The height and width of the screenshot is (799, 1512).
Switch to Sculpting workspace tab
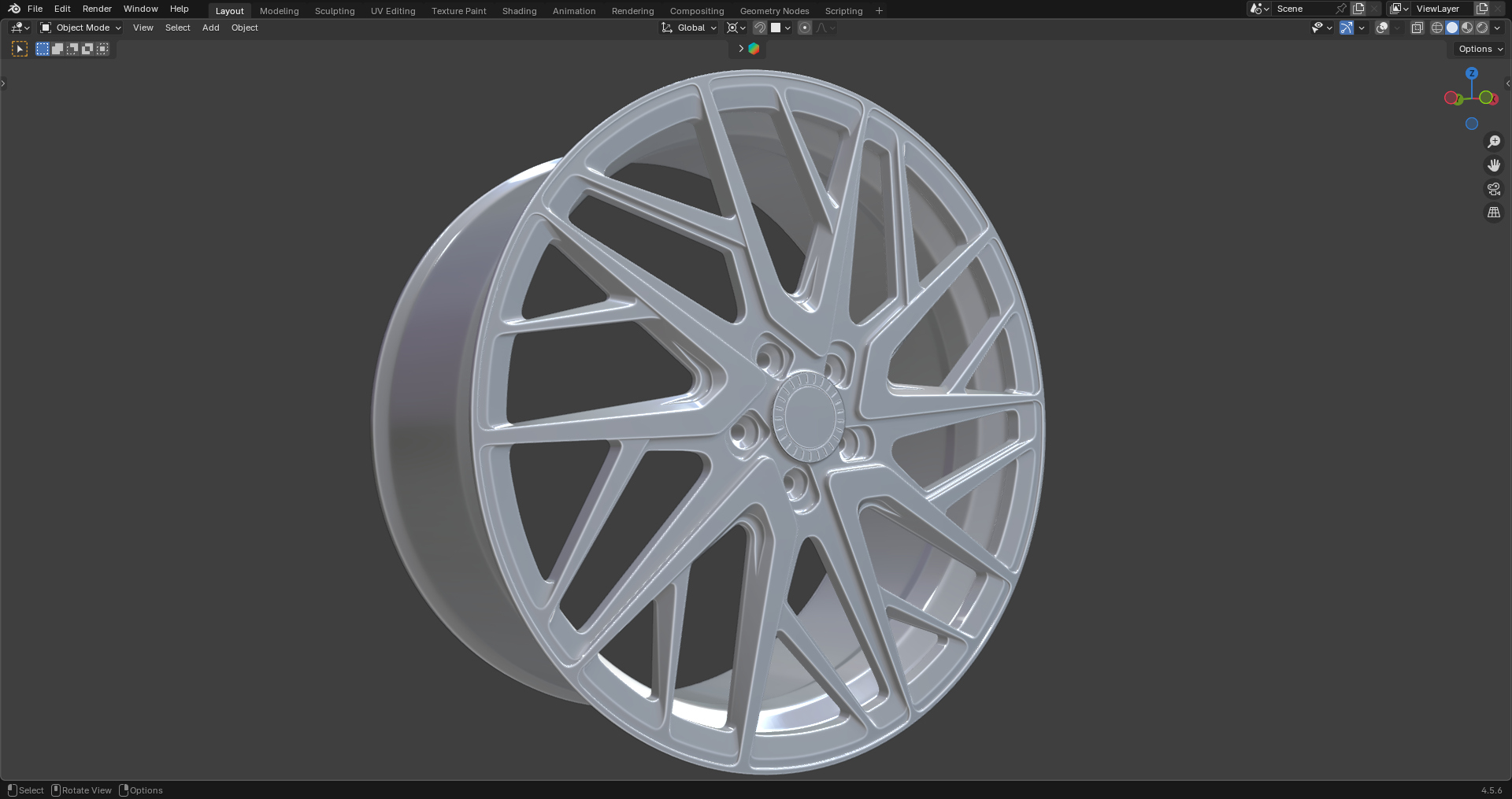click(x=335, y=11)
